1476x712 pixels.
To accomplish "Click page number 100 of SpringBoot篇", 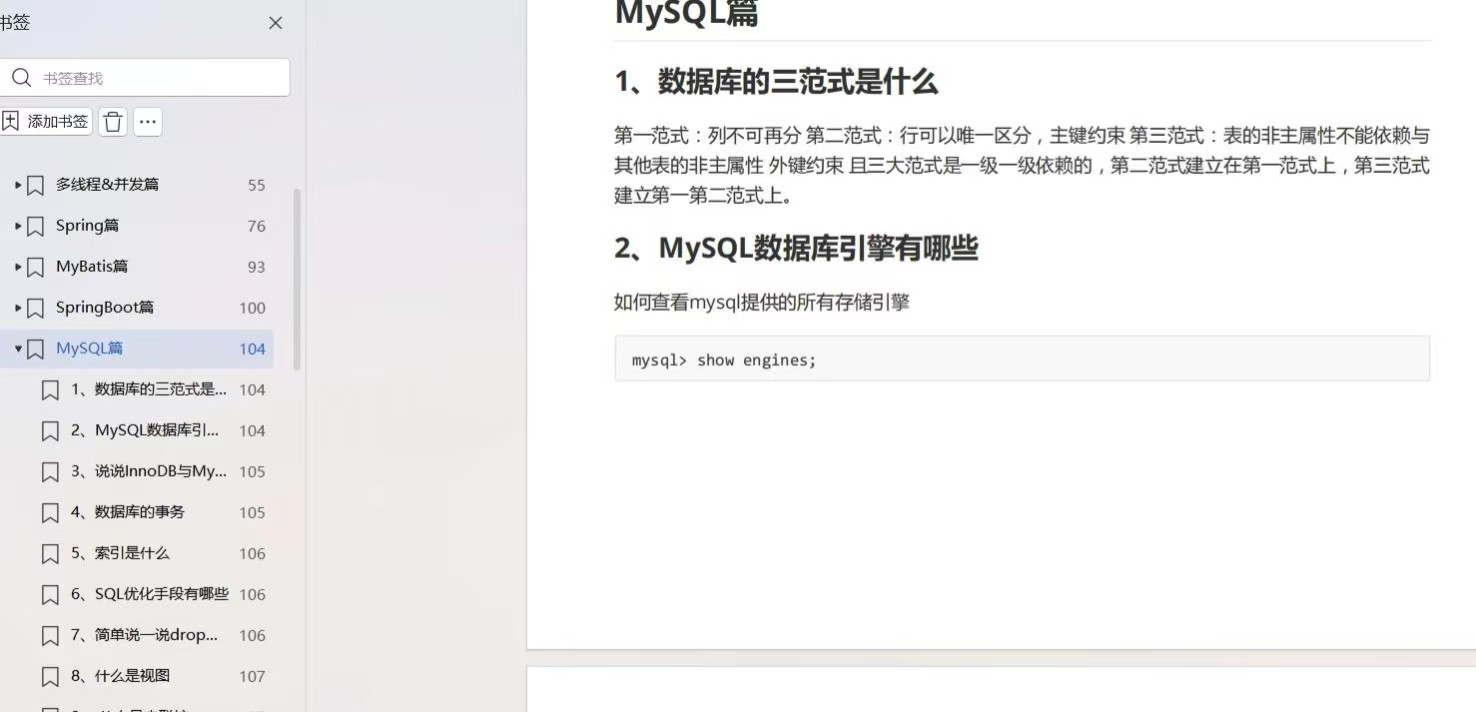I will [x=252, y=308].
